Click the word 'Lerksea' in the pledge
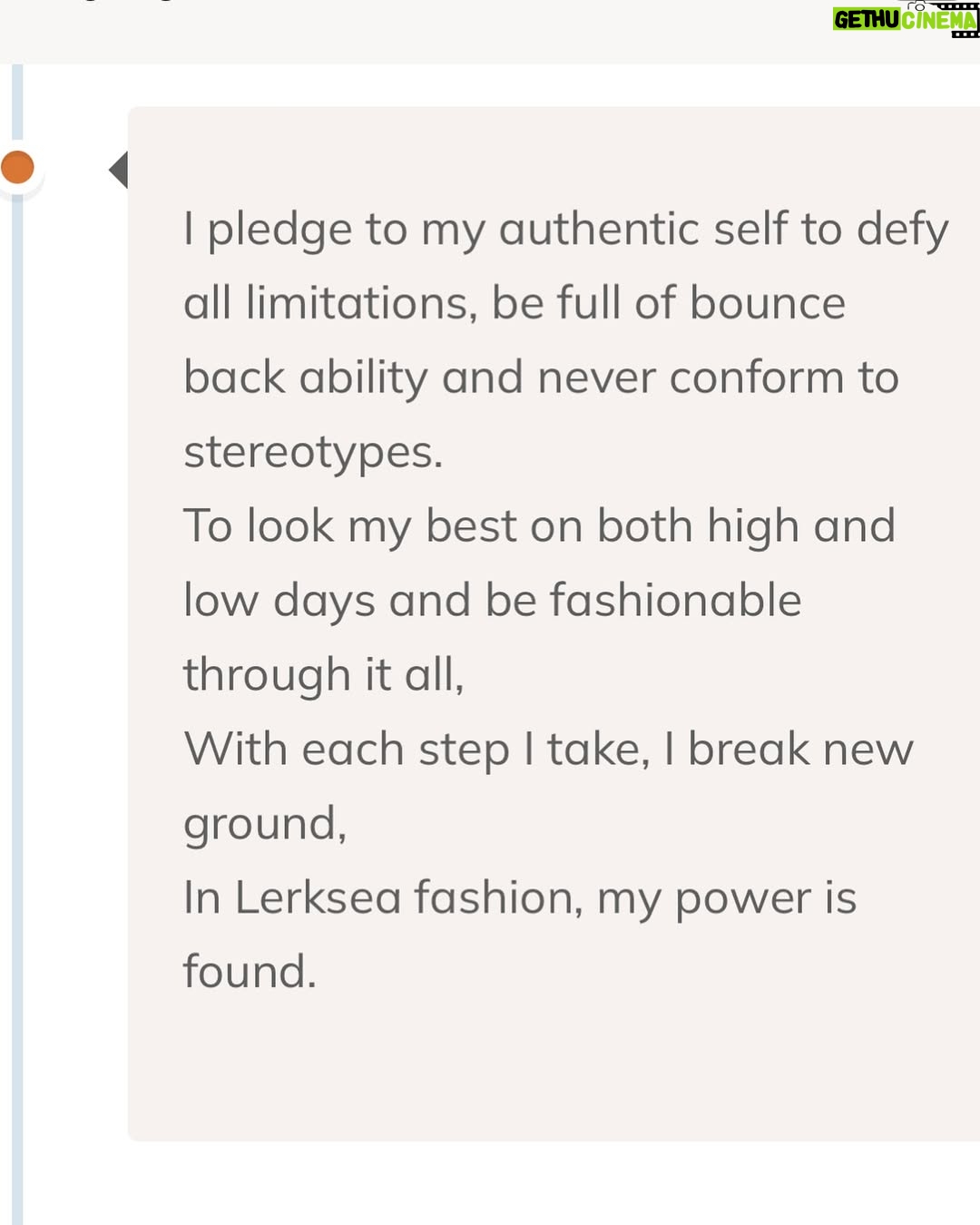980x1225 pixels. pyautogui.click(x=318, y=897)
